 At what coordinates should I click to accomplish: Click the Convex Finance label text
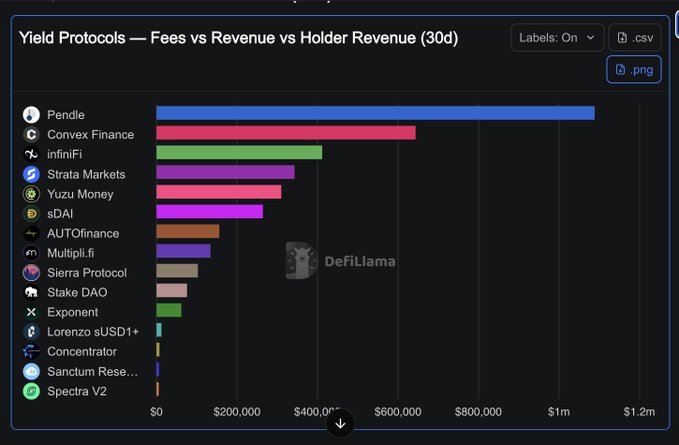tap(91, 135)
